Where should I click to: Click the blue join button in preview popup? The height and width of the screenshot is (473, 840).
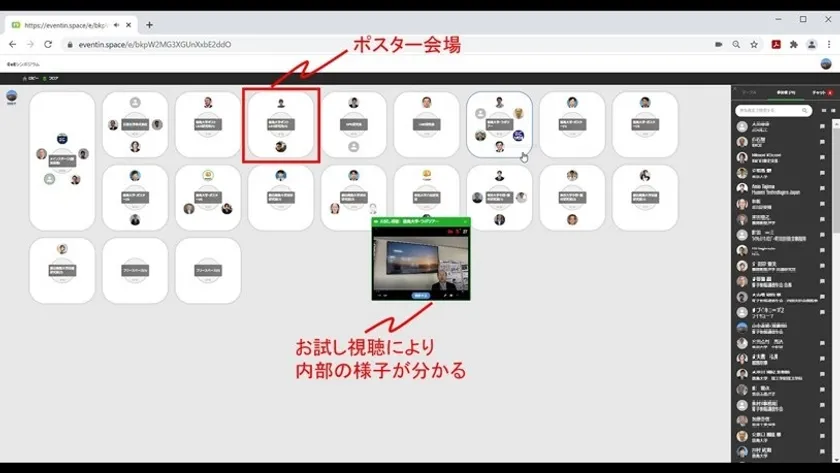pyautogui.click(x=421, y=295)
